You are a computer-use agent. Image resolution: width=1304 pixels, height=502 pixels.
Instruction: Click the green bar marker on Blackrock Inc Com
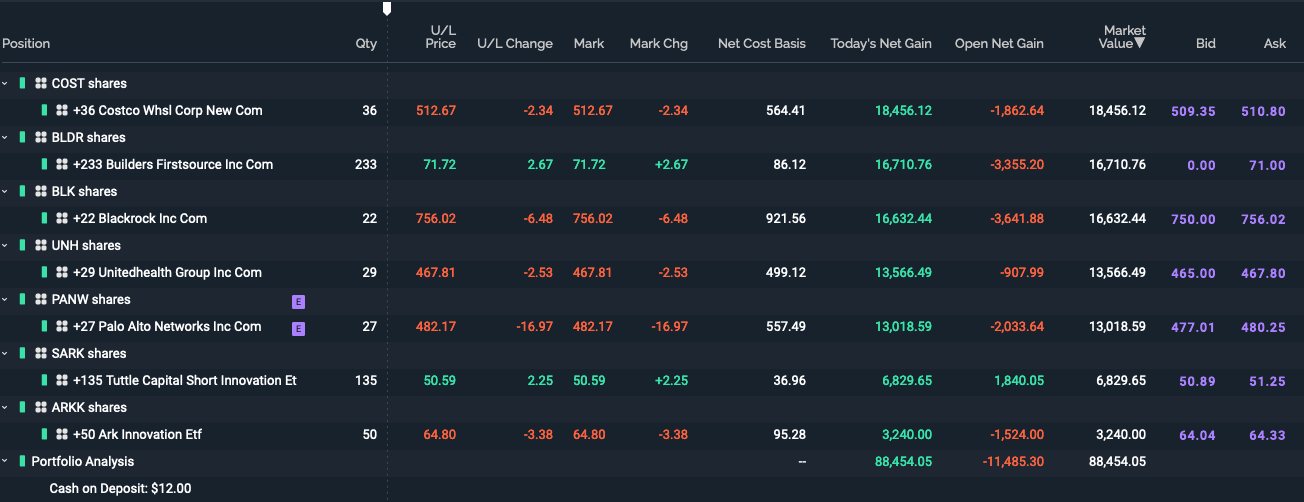44,218
